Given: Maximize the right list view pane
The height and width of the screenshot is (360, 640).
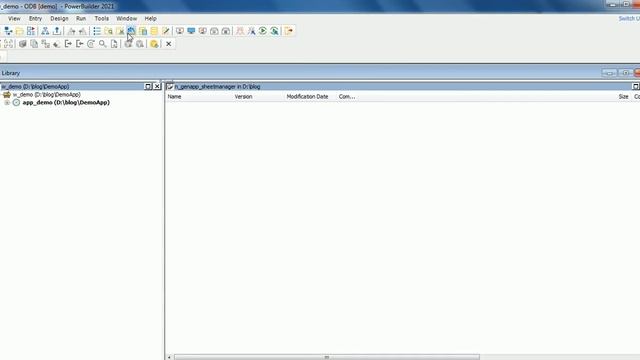Looking at the screenshot, I should point(636,87).
